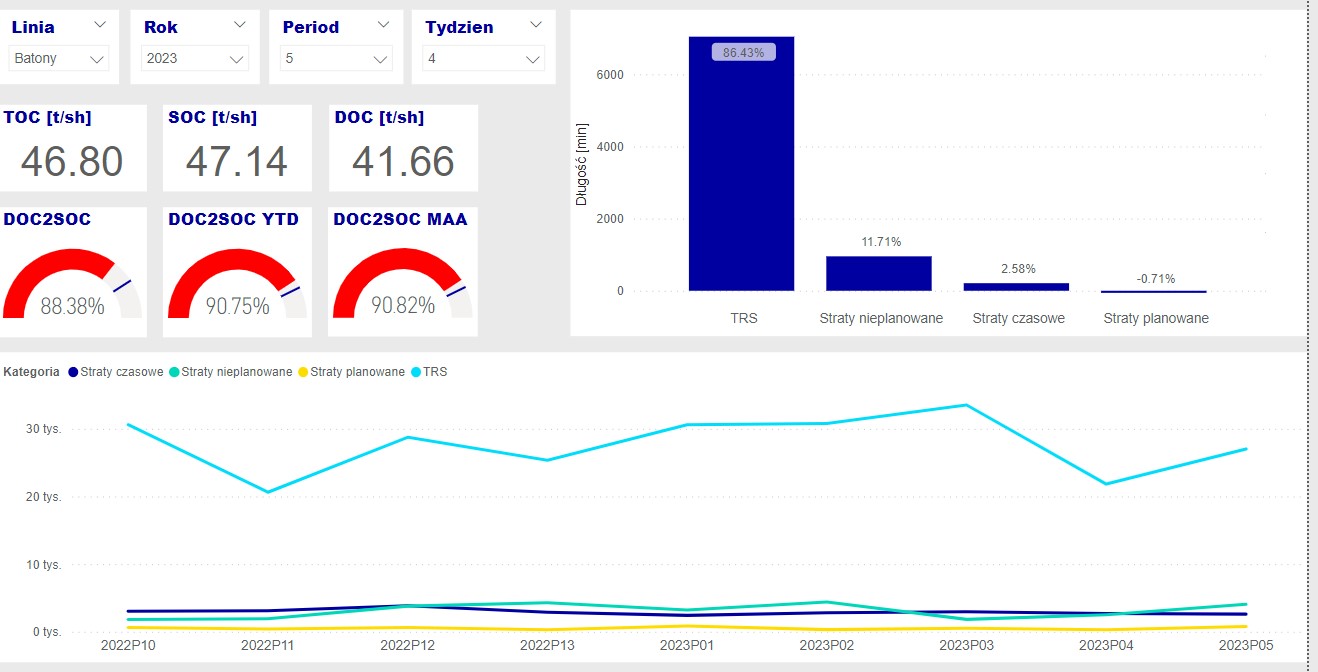Click the chevron icon beside the Tydzien title
1318x672 pixels.
536,25
